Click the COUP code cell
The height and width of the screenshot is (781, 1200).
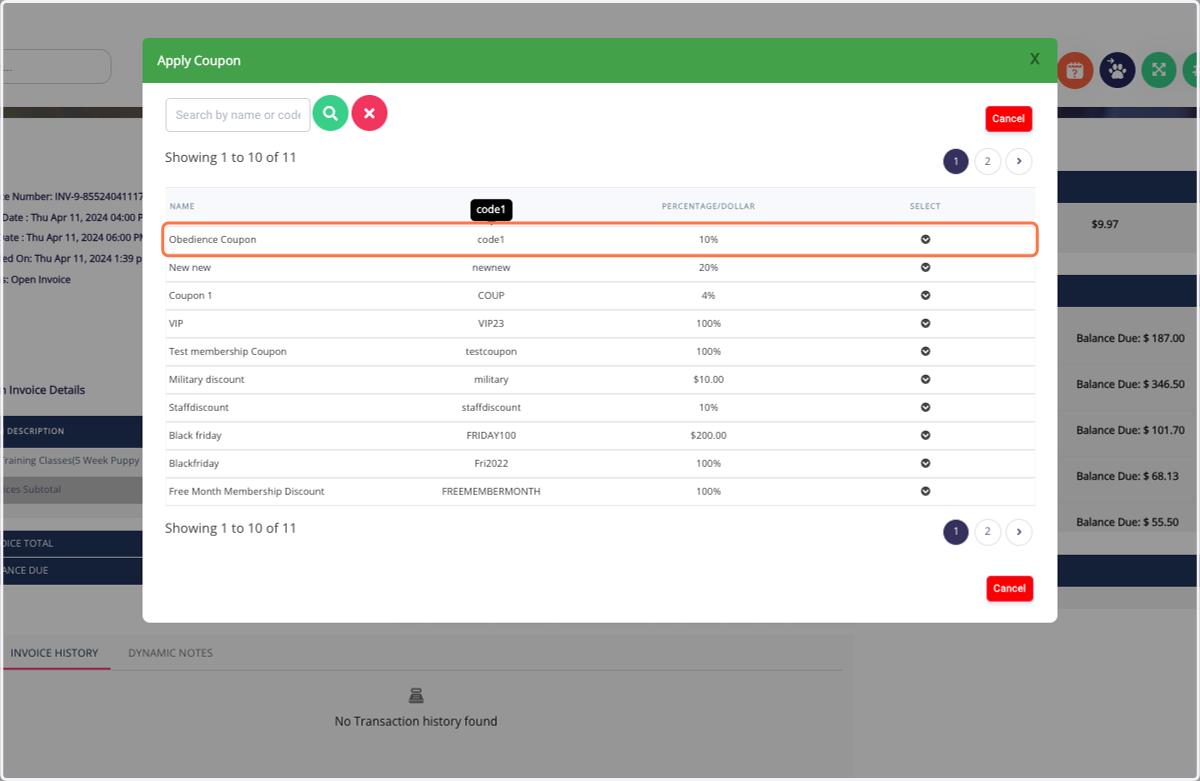[x=491, y=296]
